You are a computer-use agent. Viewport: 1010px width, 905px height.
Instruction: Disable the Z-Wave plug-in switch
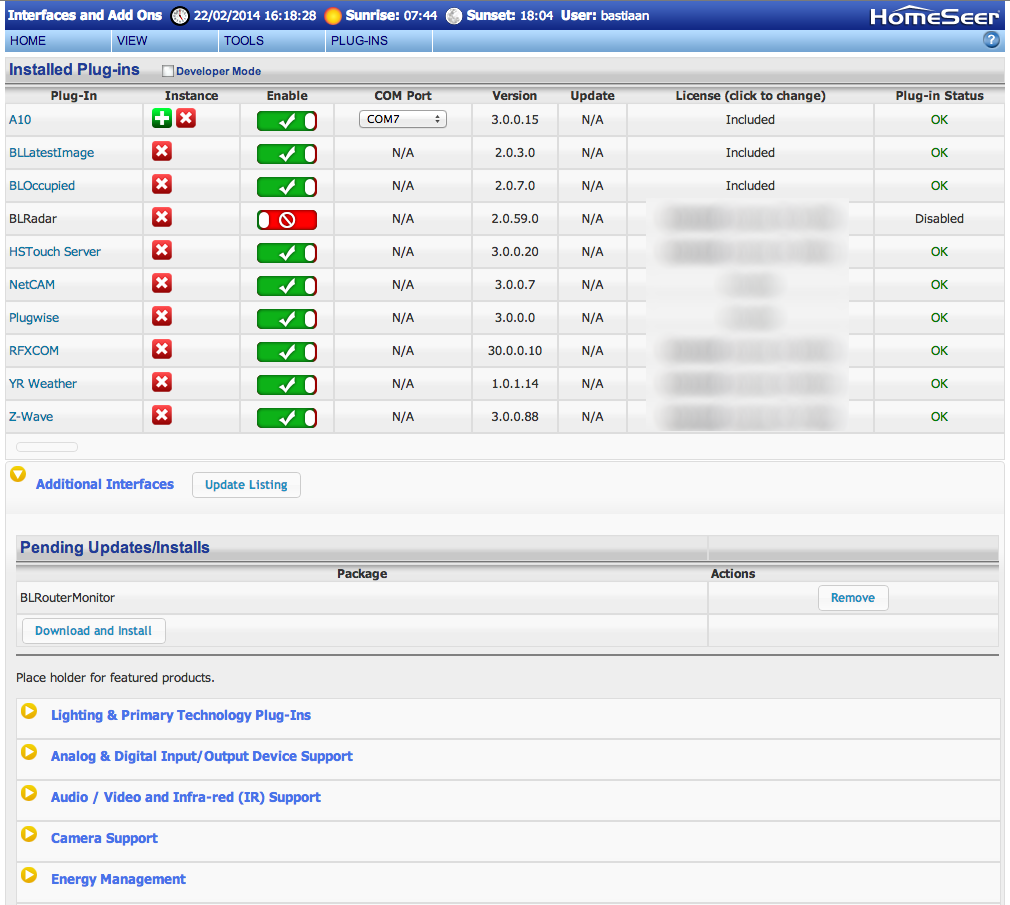[287, 417]
